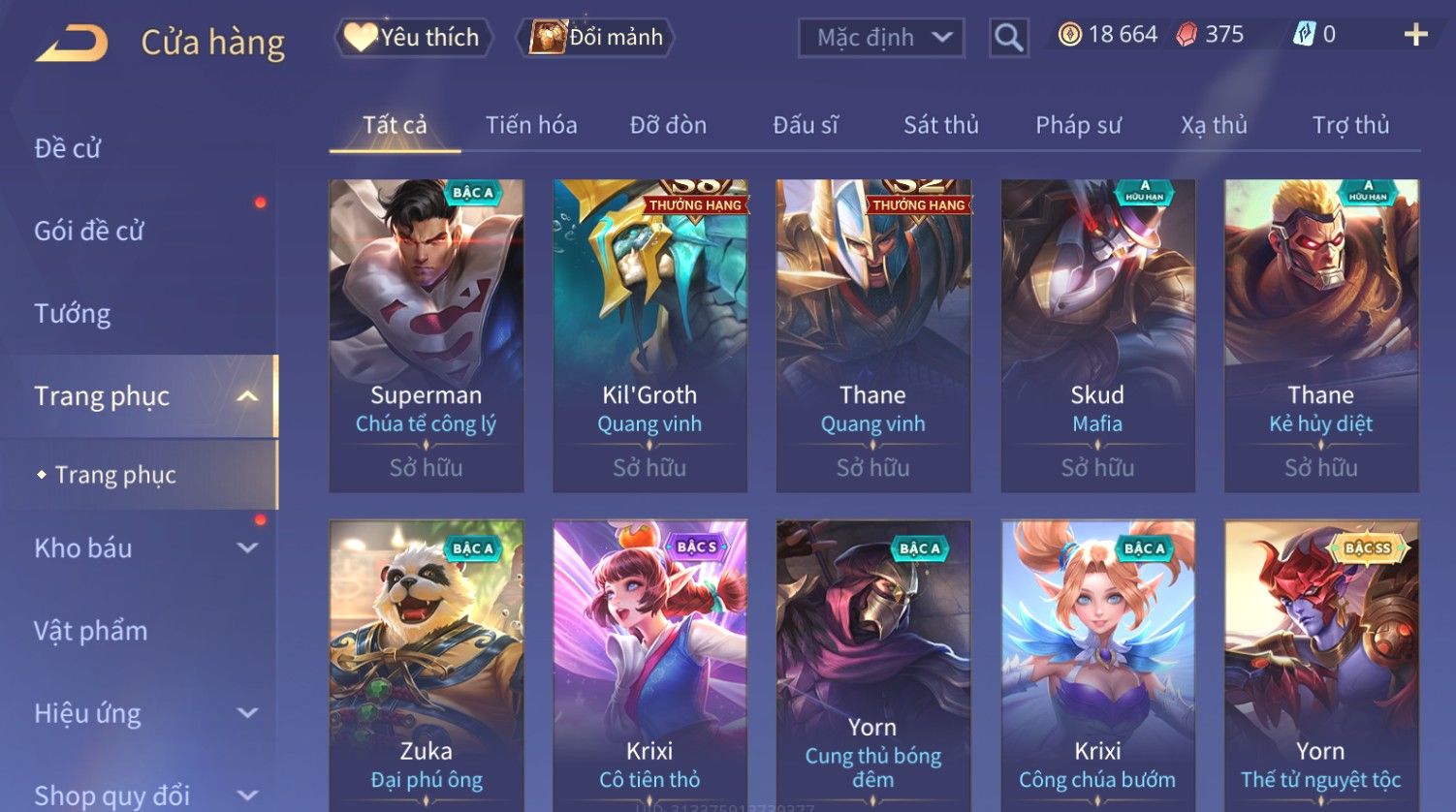This screenshot has width=1456, height=812.
Task: Click the gold coin currency icon
Action: tap(1070, 35)
